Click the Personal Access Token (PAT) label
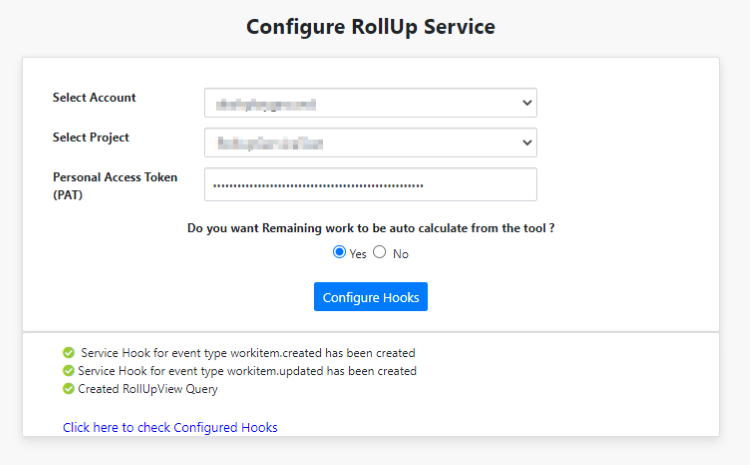 coord(114,185)
